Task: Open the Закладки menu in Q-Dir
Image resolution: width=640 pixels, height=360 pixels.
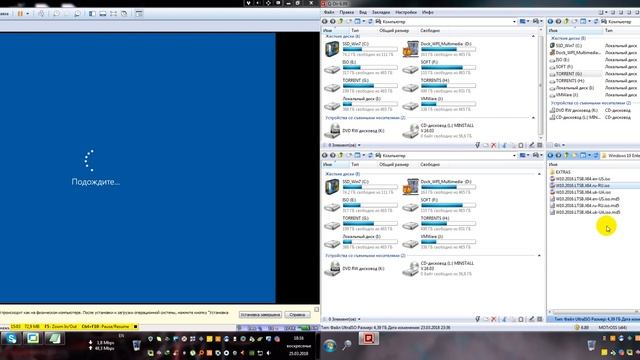Action: [381, 12]
